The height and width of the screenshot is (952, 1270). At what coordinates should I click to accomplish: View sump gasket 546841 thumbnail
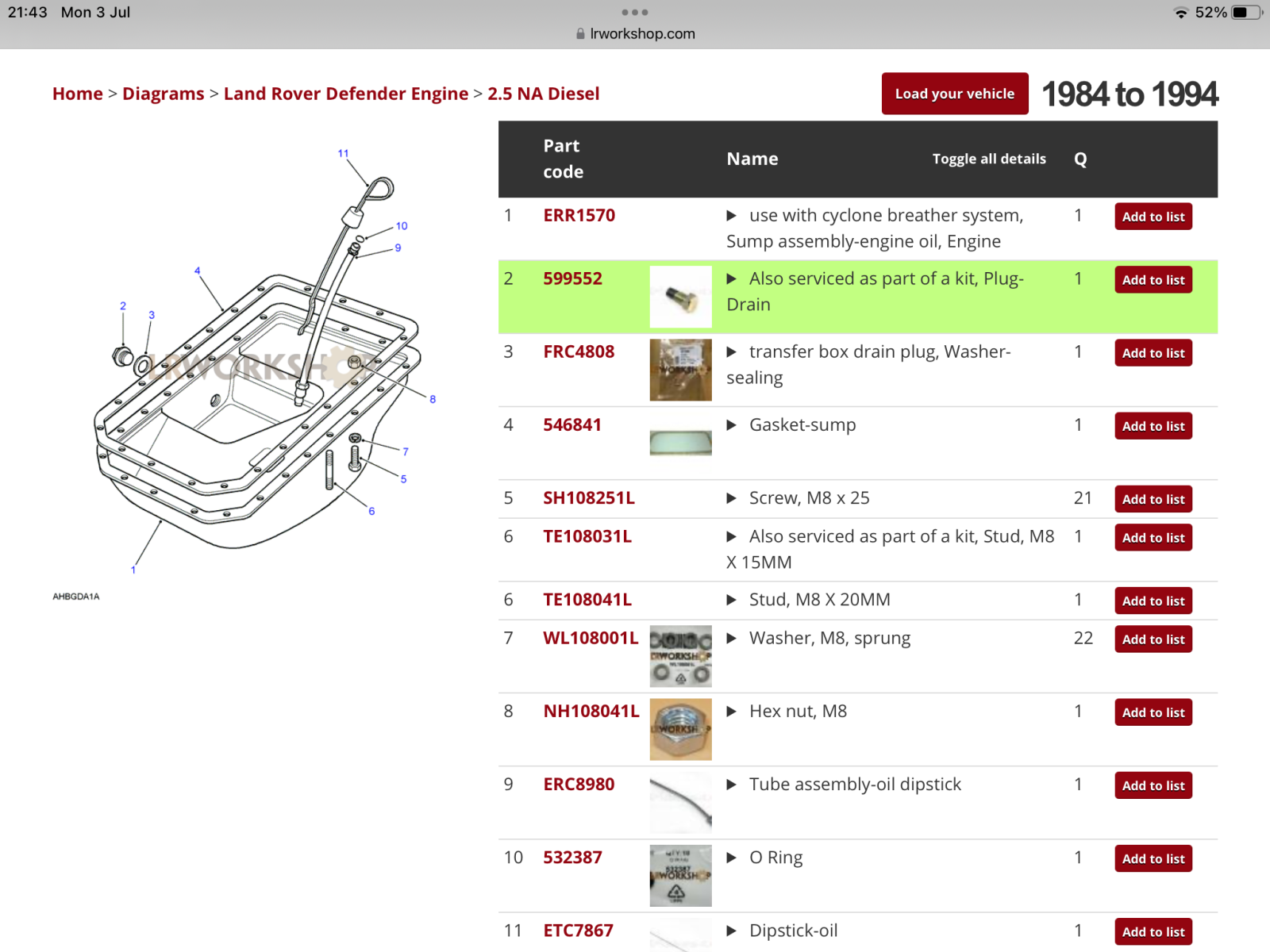pyautogui.click(x=681, y=443)
